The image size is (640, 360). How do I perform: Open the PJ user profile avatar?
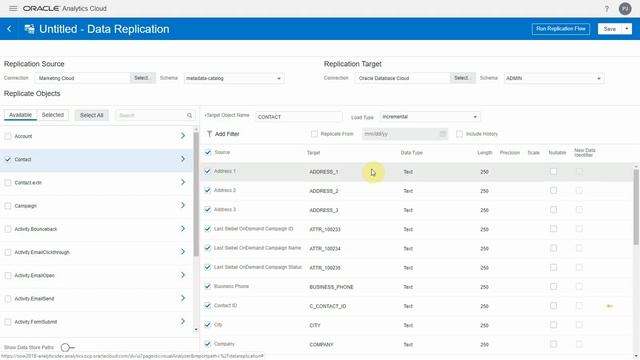(x=625, y=9)
